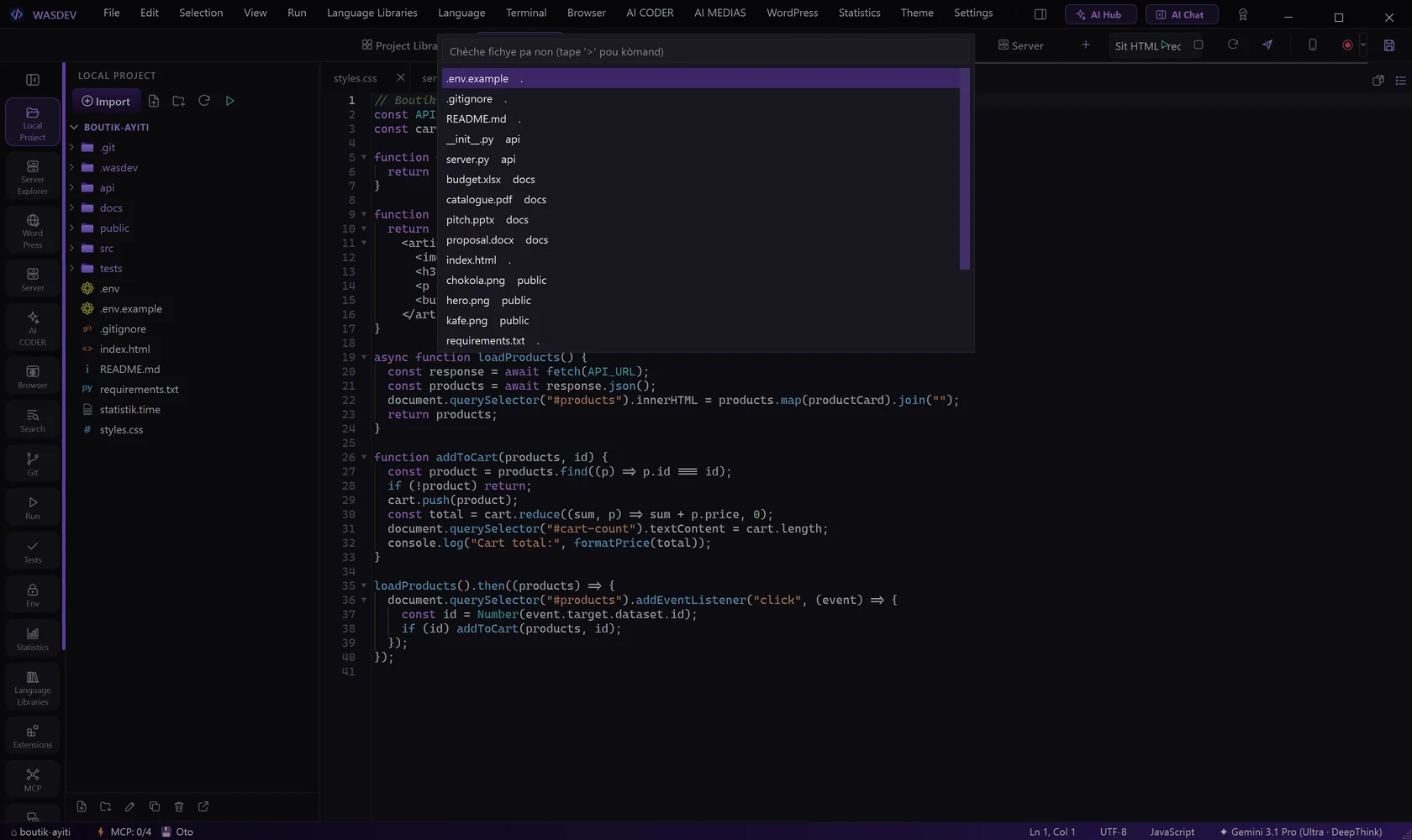
Task: Refresh the local project file tree
Action: point(203,101)
